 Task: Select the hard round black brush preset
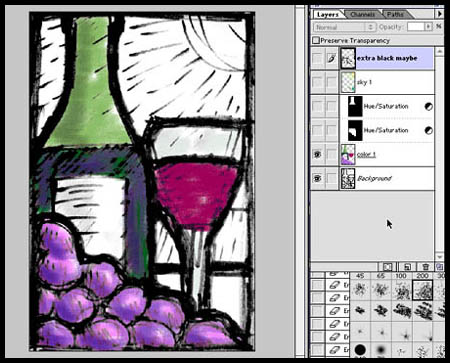(360, 350)
